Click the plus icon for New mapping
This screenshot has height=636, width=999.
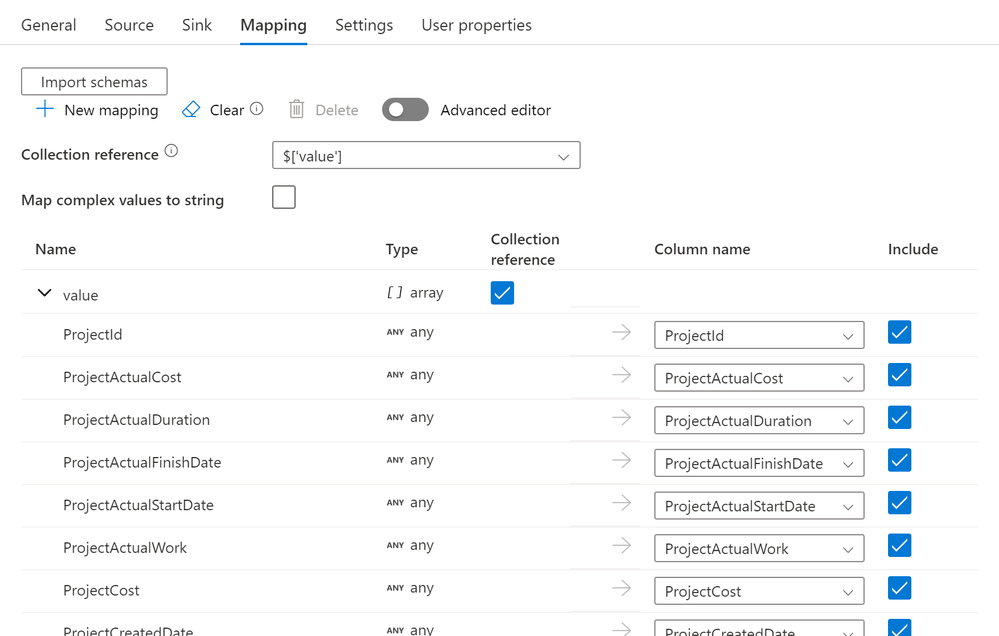pos(45,109)
